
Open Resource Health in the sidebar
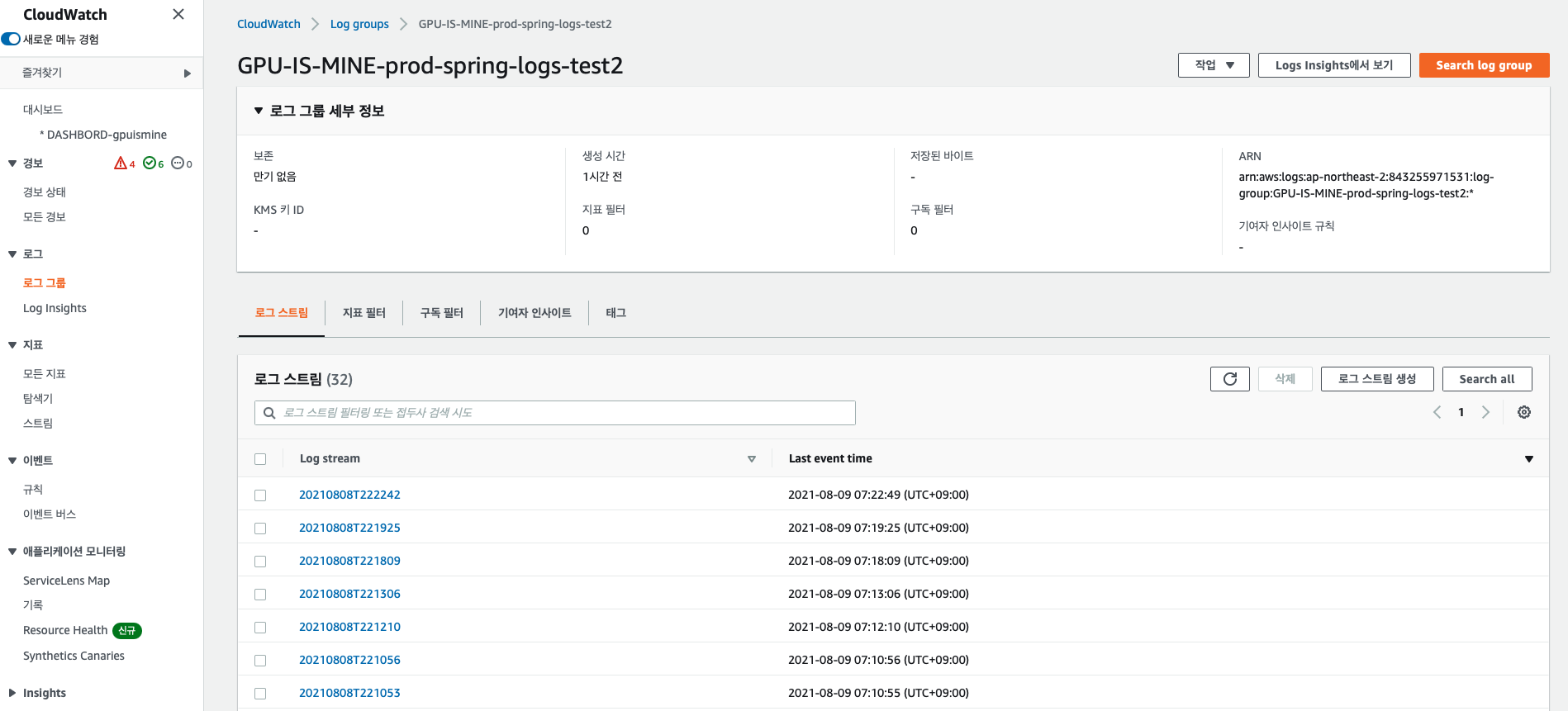pyautogui.click(x=65, y=630)
